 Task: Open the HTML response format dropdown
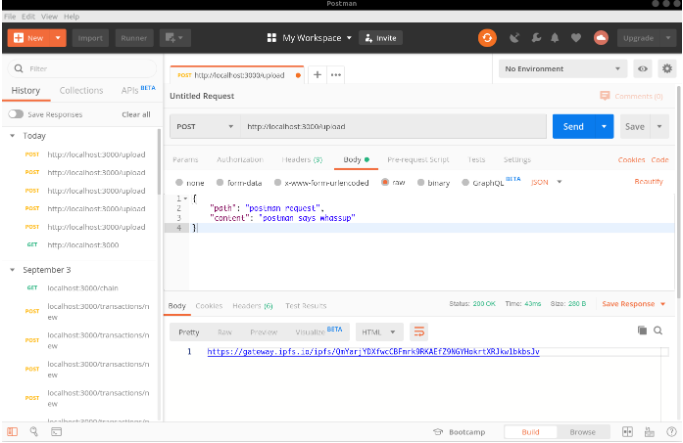379,332
